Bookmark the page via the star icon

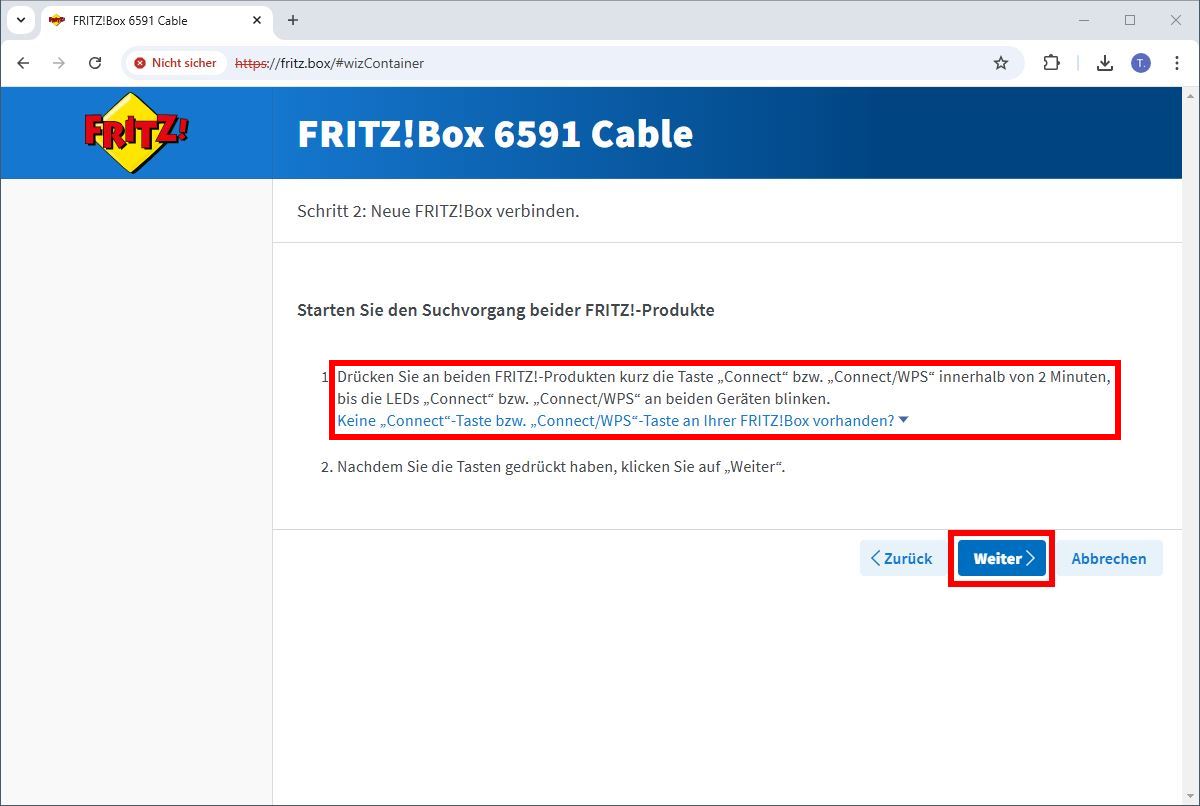tap(1000, 62)
